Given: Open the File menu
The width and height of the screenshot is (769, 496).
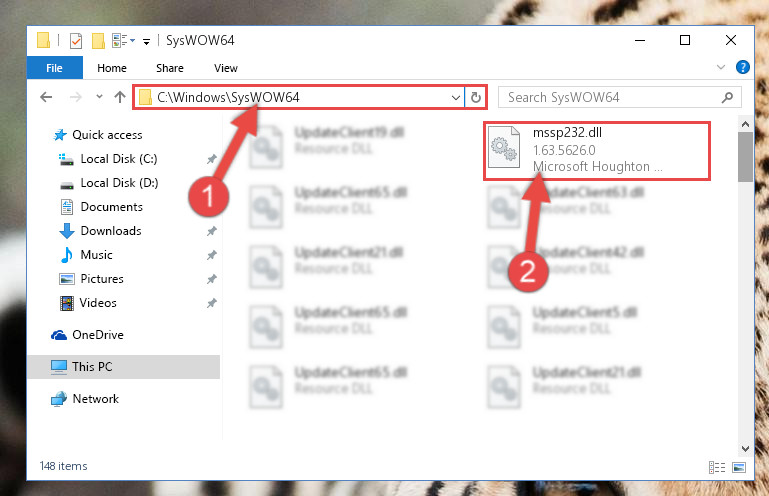Looking at the screenshot, I should [54, 68].
